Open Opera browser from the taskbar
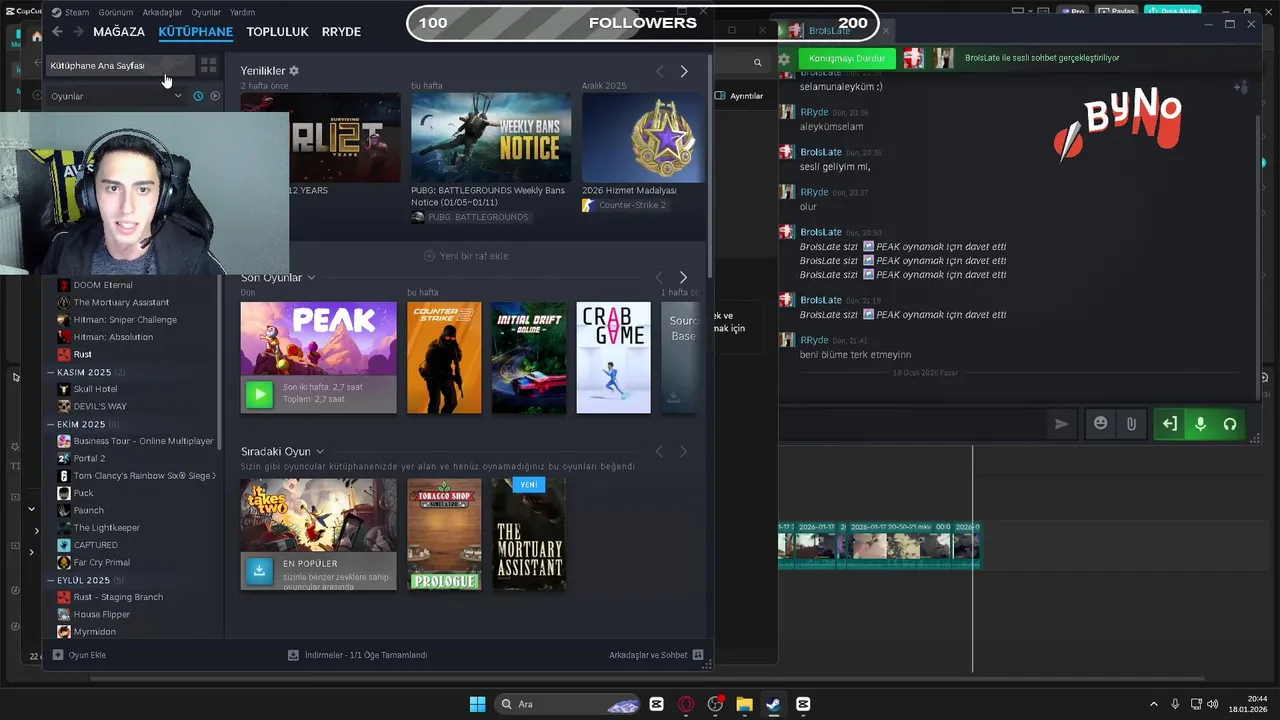The image size is (1280, 720). click(x=686, y=704)
